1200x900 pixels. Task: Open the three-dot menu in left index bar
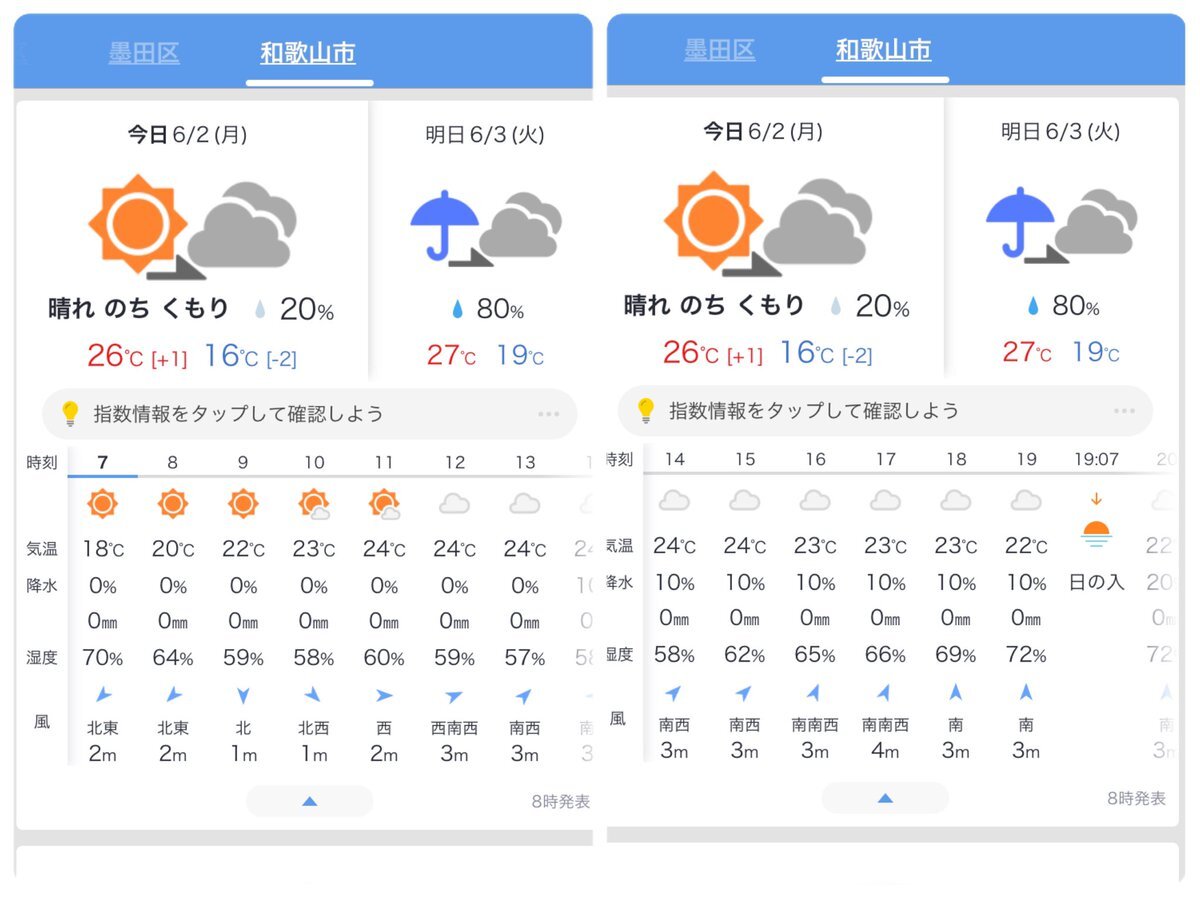click(548, 414)
